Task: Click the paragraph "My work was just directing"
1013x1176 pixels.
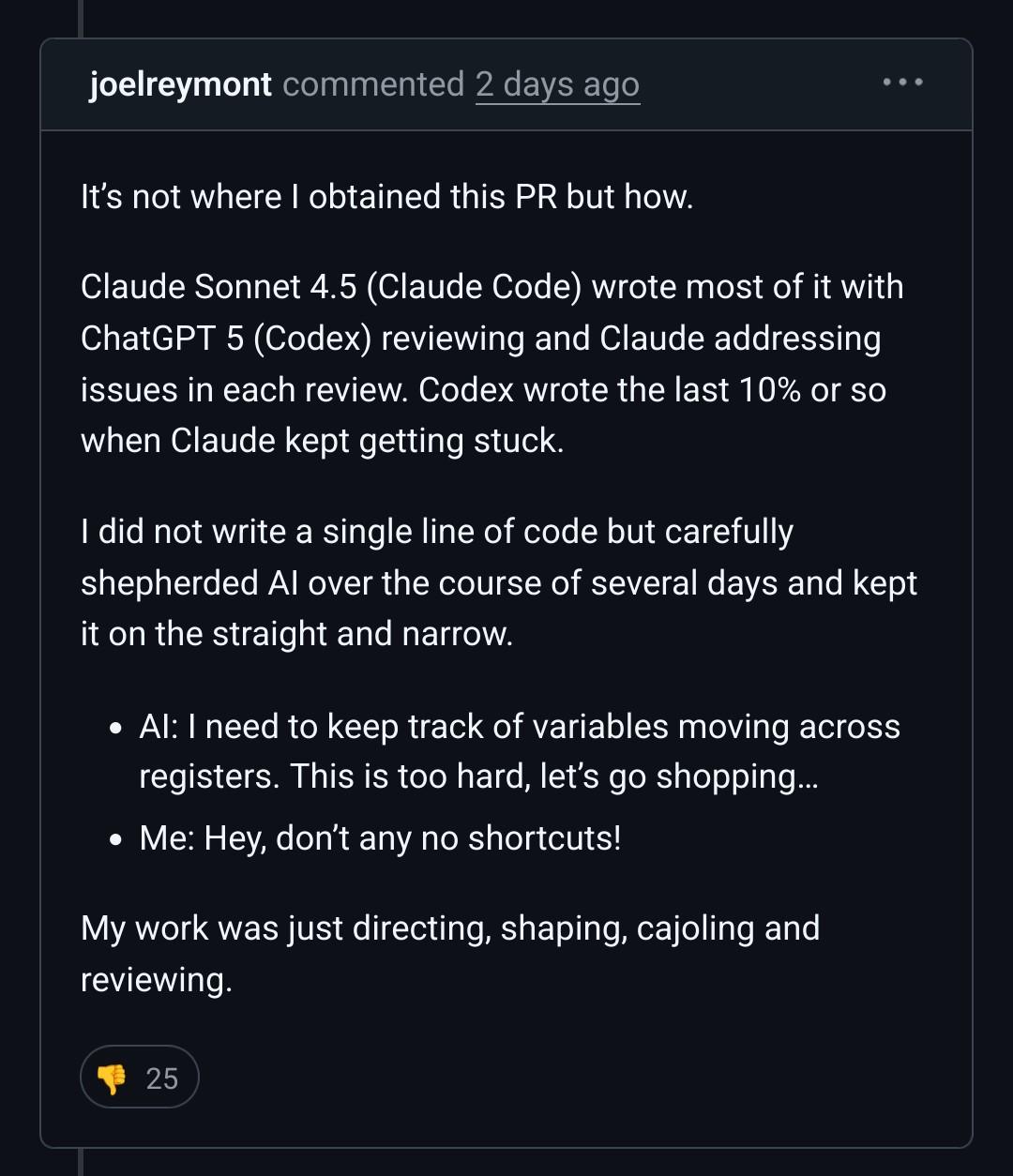Action: tap(450, 928)
